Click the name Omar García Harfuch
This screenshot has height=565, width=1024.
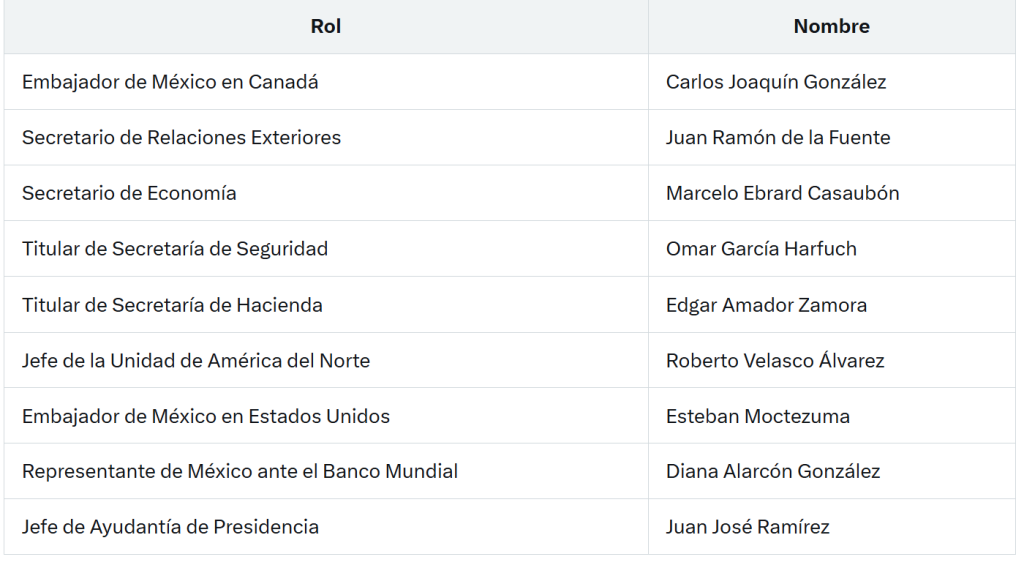(x=761, y=249)
